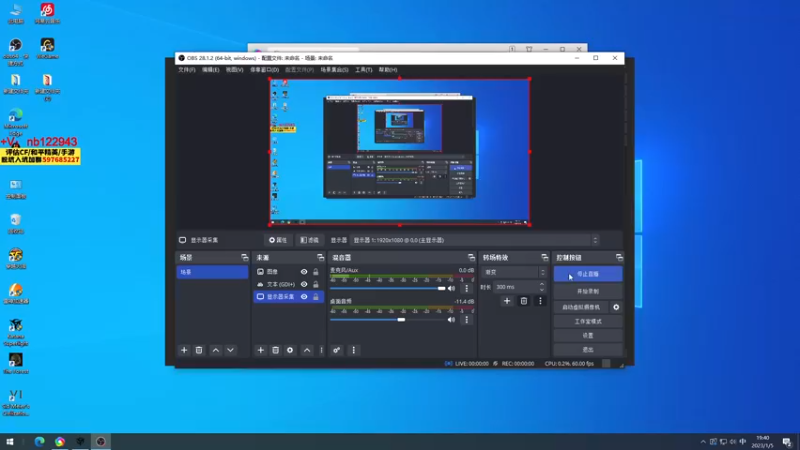
Task: Pop out the Audio Mixer (混音器) dock
Action: pos(471,258)
